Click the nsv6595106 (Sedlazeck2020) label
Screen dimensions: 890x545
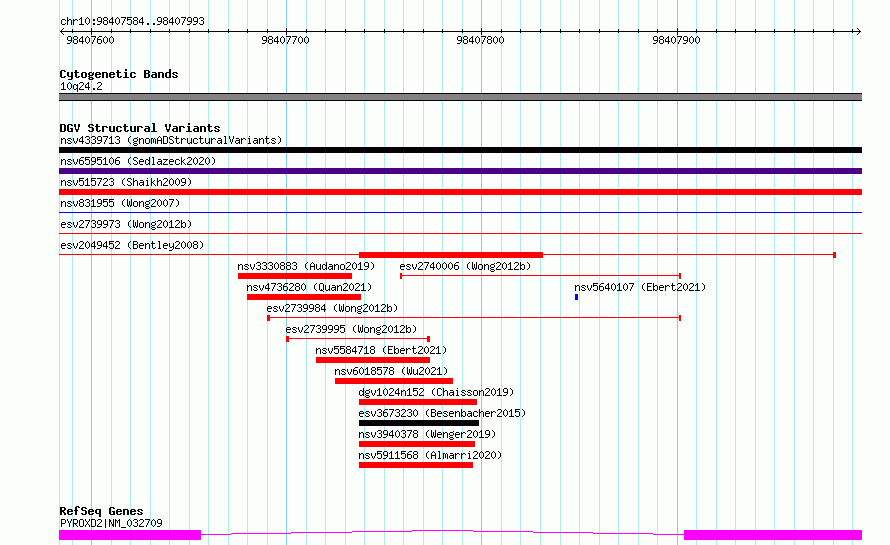tap(138, 161)
